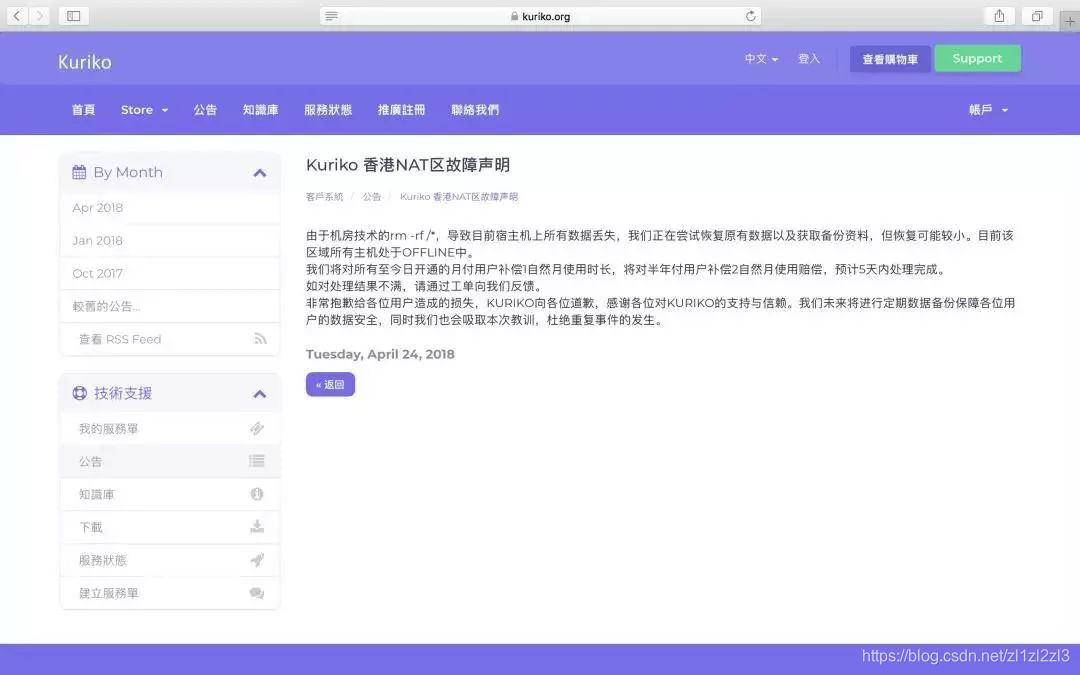
Task: Click the calendar icon beside By Month
Action: click(x=79, y=172)
